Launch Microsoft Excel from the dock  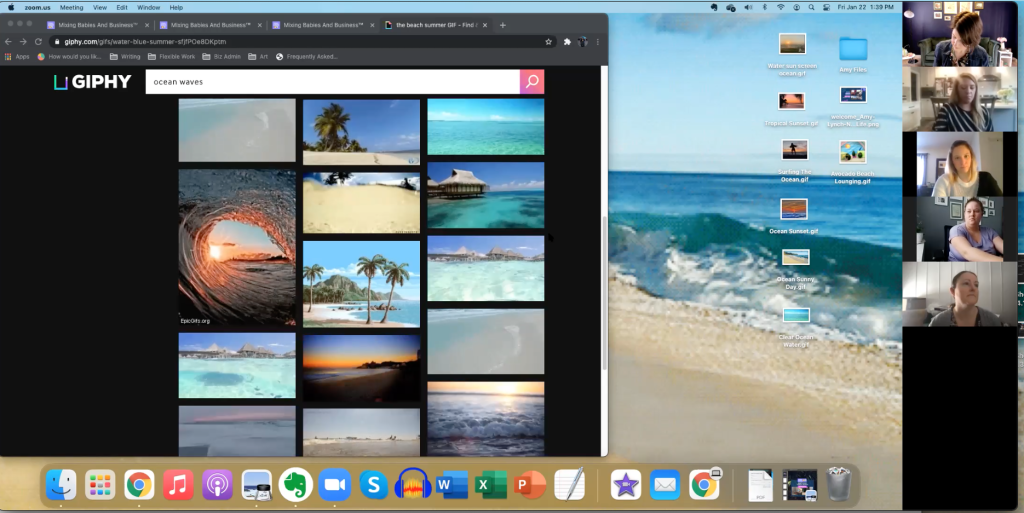[x=491, y=485]
